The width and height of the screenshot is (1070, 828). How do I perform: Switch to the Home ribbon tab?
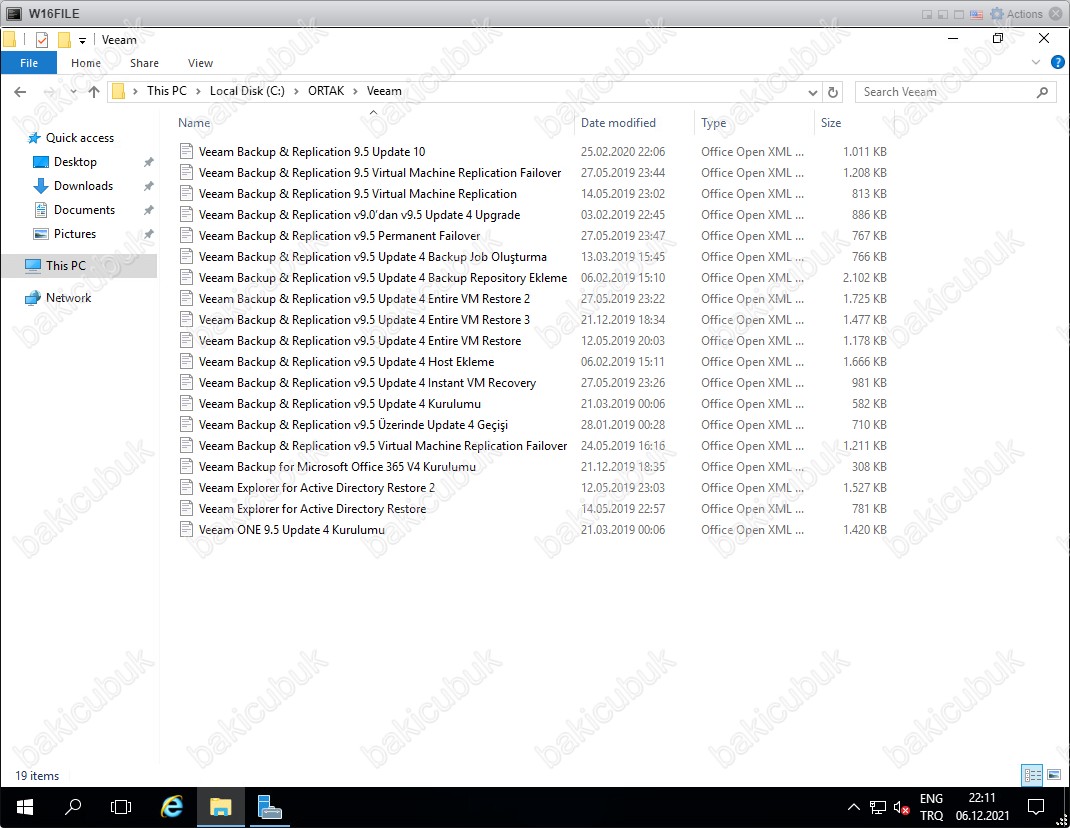(86, 63)
